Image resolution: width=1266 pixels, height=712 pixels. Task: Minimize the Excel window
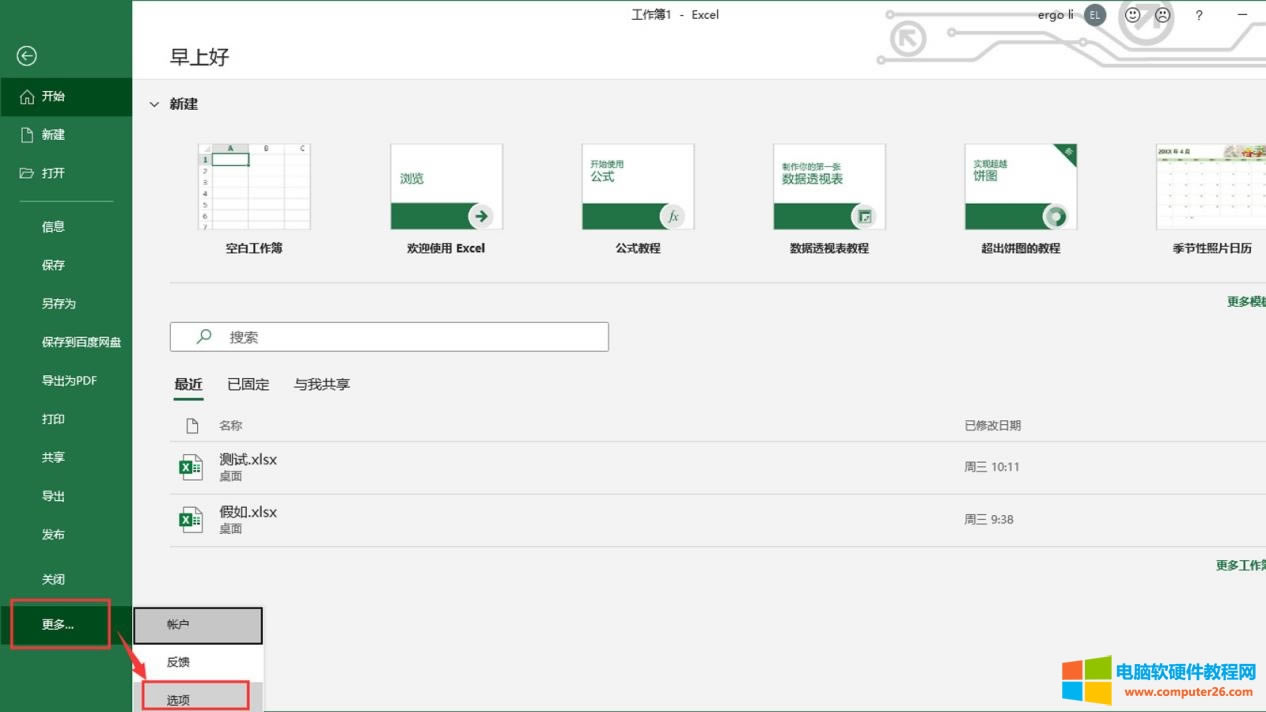coord(1243,15)
